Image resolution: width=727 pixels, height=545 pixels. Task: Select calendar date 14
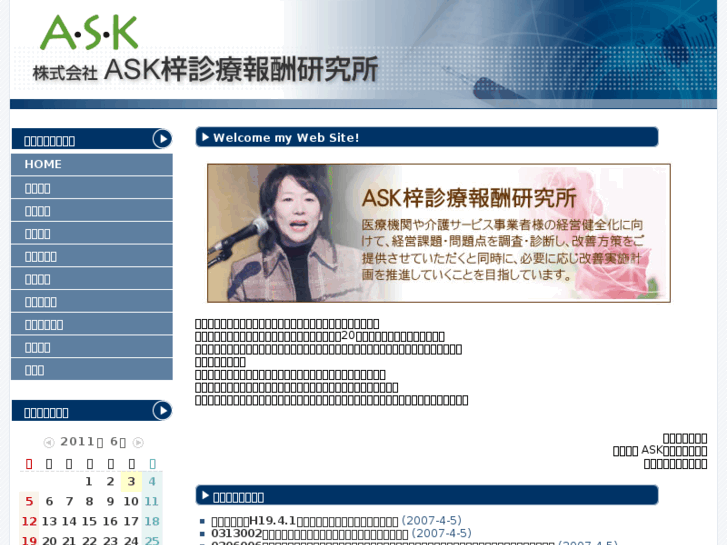click(69, 521)
